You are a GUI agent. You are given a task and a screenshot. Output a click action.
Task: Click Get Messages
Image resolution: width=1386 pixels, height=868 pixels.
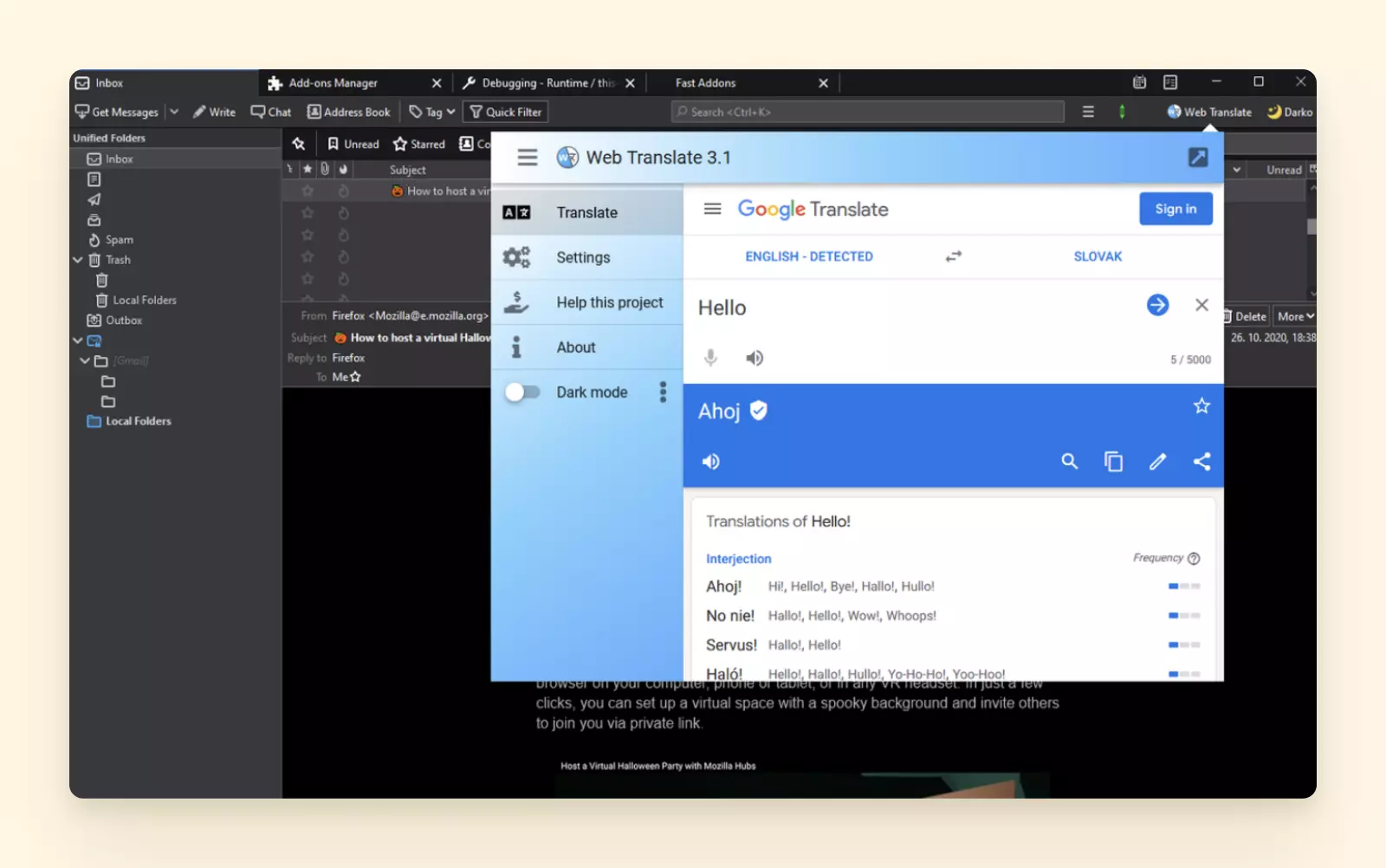pos(117,112)
